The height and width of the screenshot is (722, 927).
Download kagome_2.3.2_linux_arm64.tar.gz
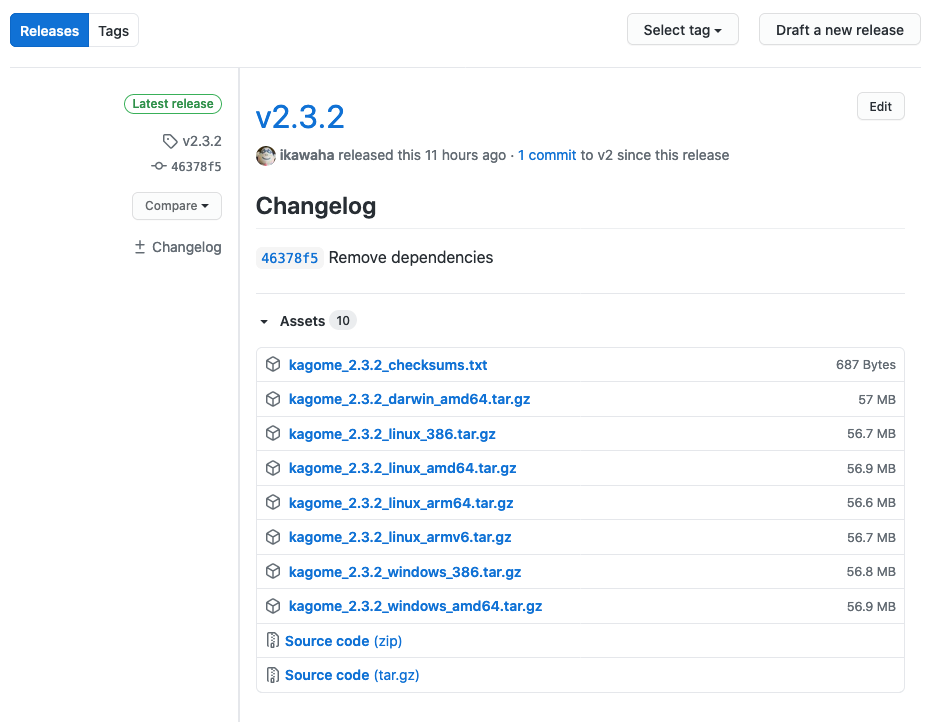[401, 503]
